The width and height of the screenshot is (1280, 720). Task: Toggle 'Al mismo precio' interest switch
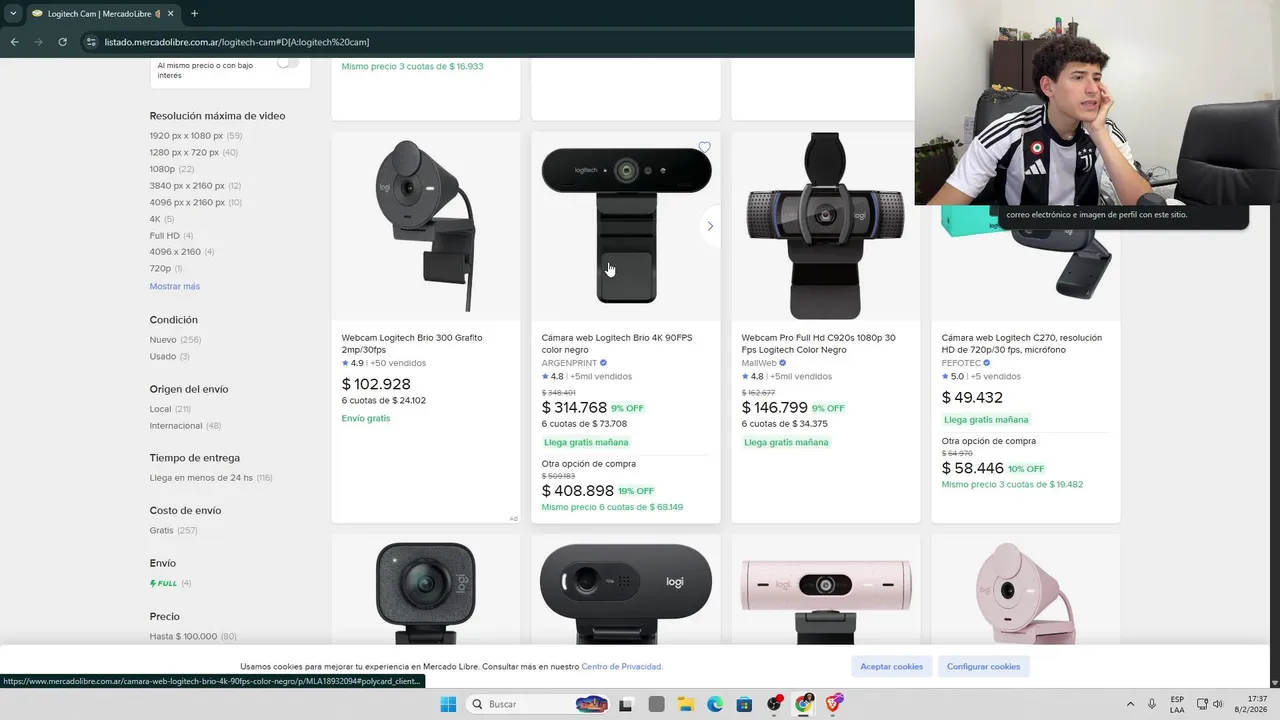click(x=287, y=63)
